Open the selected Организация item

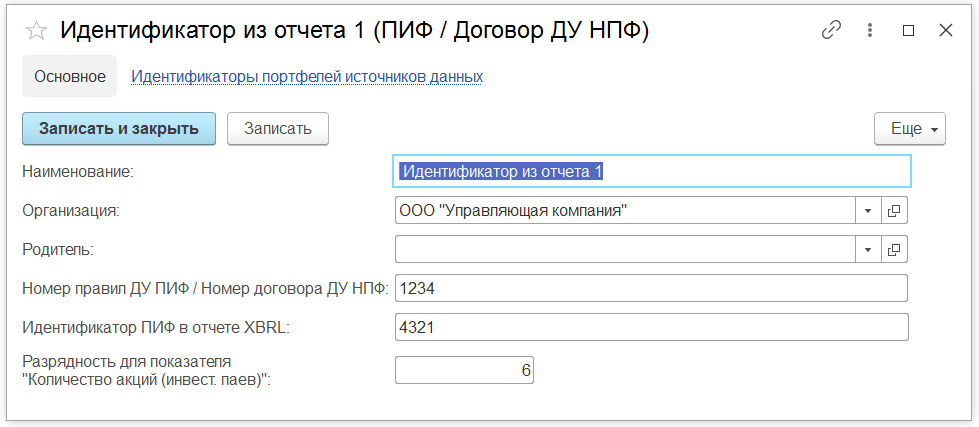click(894, 210)
